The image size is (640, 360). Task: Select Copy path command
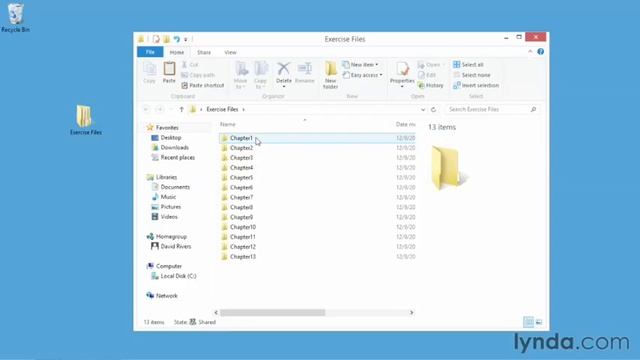pos(198,75)
